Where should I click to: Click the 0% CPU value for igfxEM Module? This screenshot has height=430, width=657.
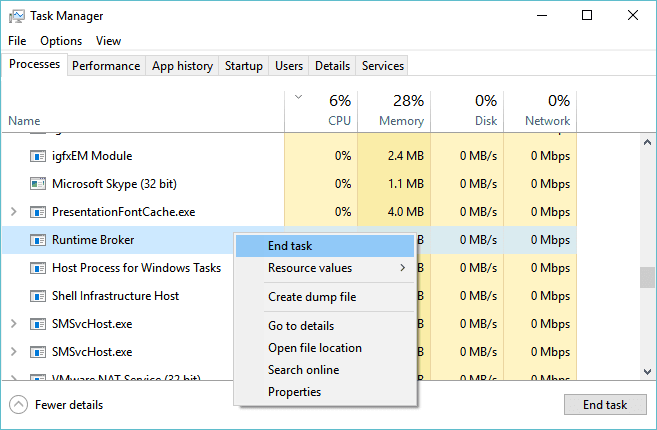click(x=343, y=156)
